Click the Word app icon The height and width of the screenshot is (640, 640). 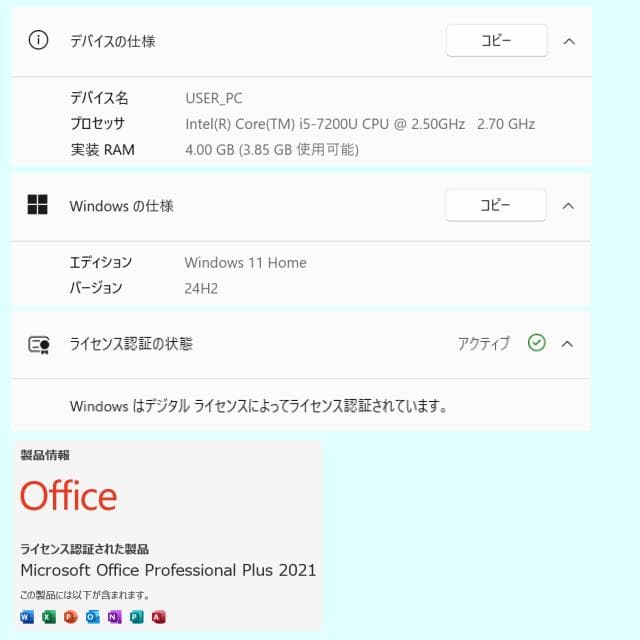27,617
